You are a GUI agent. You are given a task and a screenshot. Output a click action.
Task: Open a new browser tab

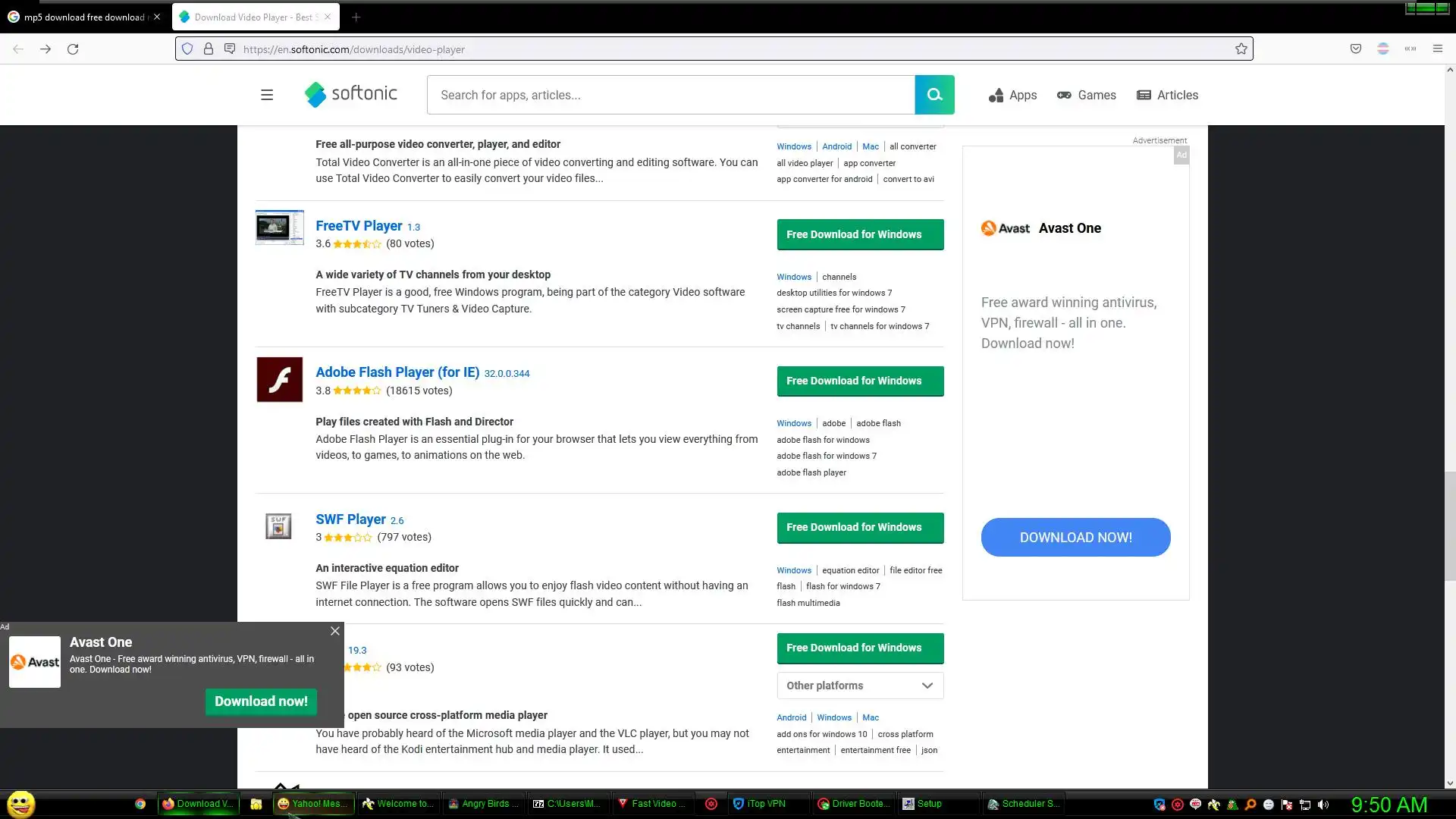tap(356, 17)
